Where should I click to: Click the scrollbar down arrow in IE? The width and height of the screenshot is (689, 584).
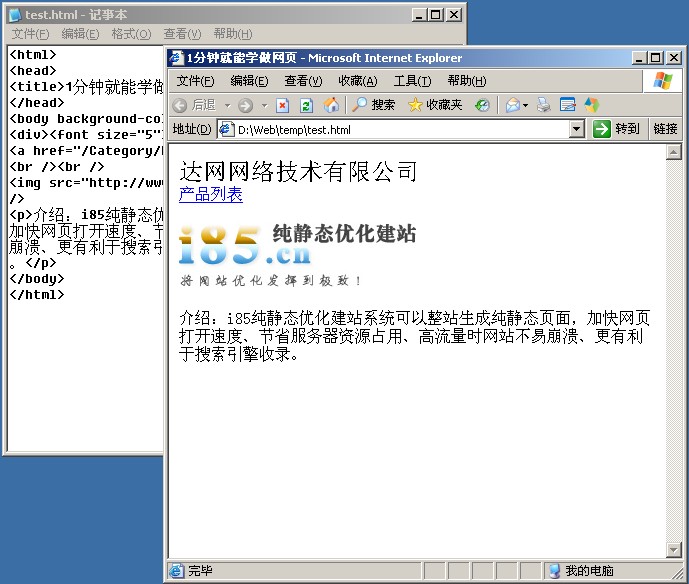pos(674,549)
